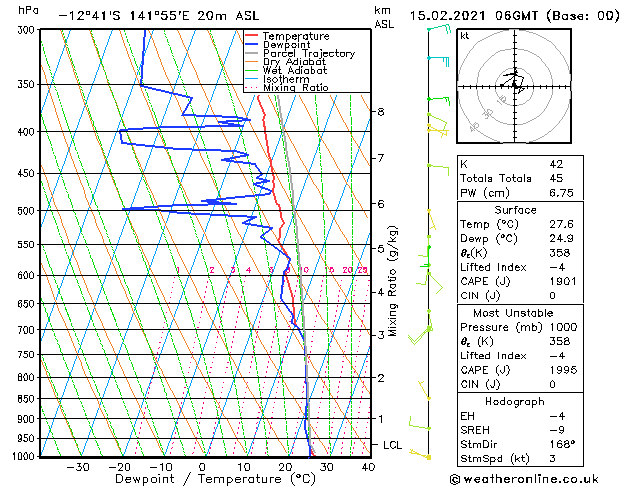Click the weatheronline.co.uk copyright text

[524, 479]
